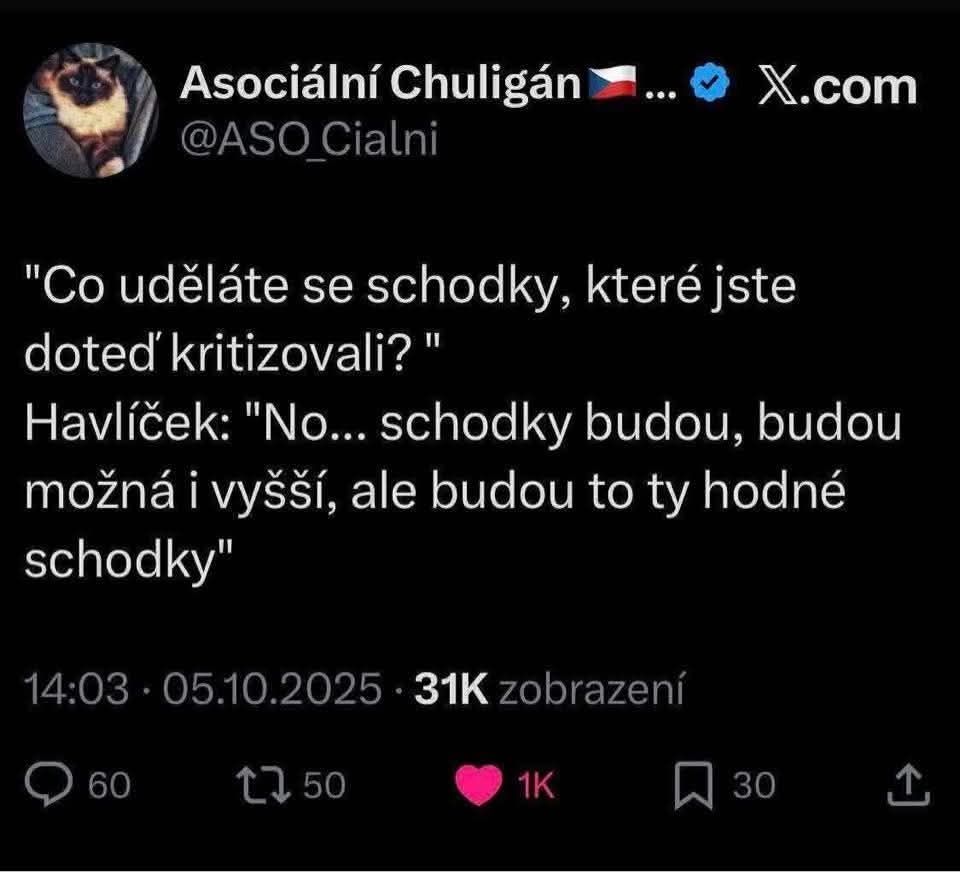Open the 31K zobrazení view count
Screen dimensions: 960x872
click(x=549, y=690)
